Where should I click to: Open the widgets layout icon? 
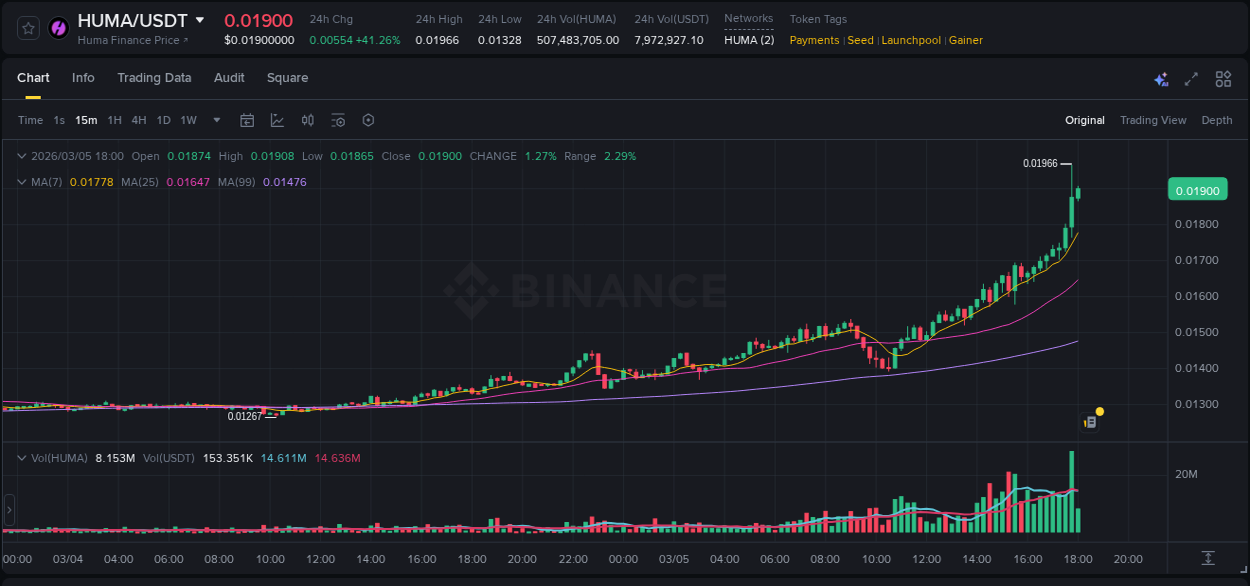click(1222, 79)
